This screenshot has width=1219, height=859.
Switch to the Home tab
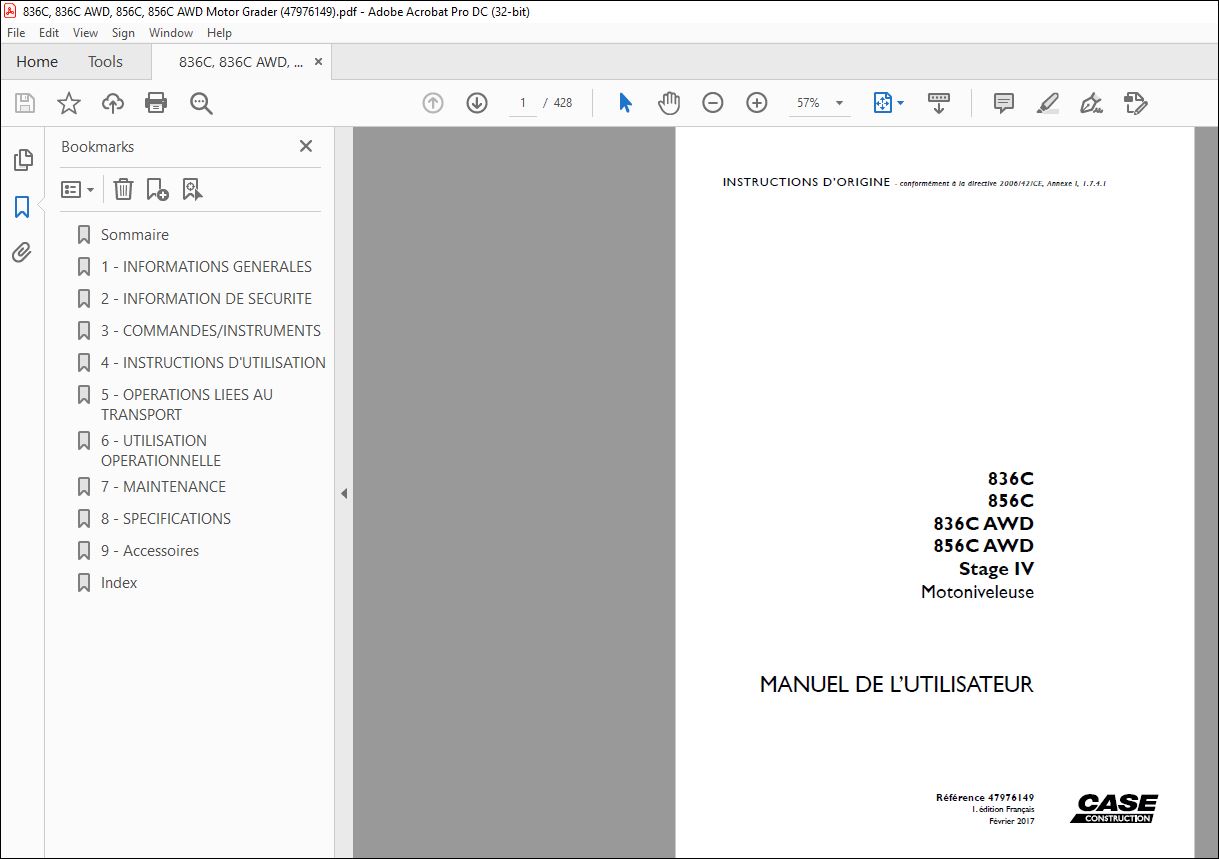pyautogui.click(x=37, y=62)
